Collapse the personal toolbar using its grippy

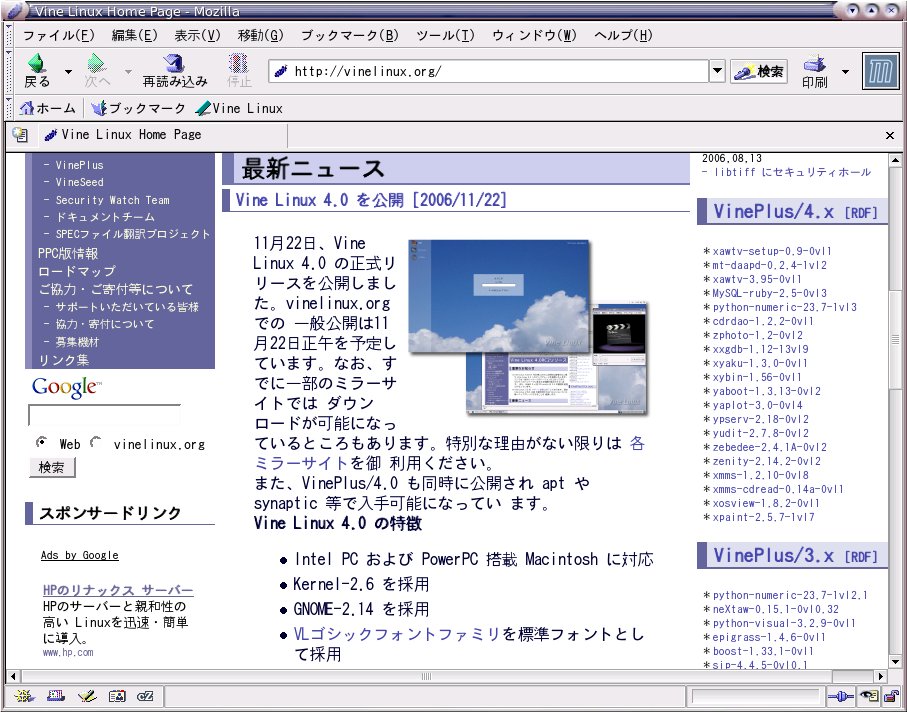(x=9, y=108)
